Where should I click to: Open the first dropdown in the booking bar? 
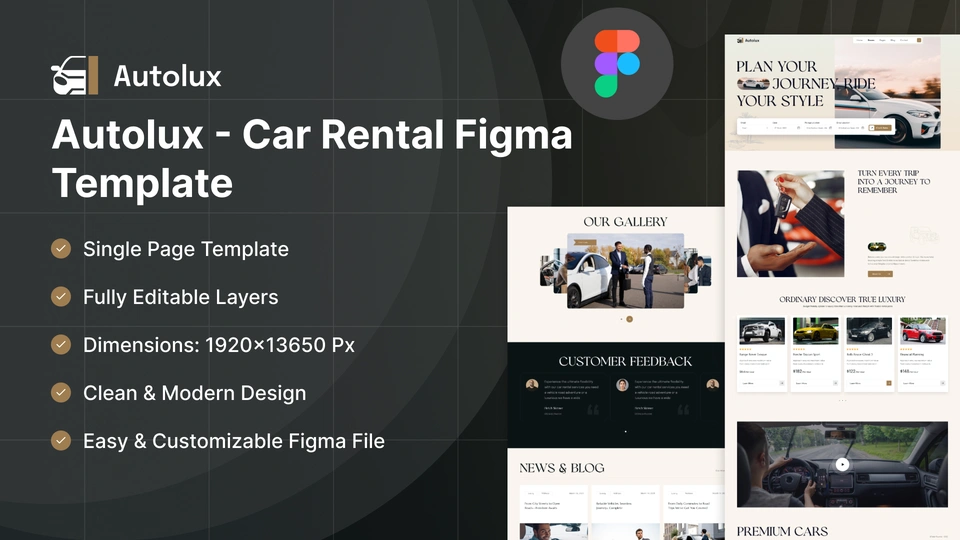click(x=754, y=127)
